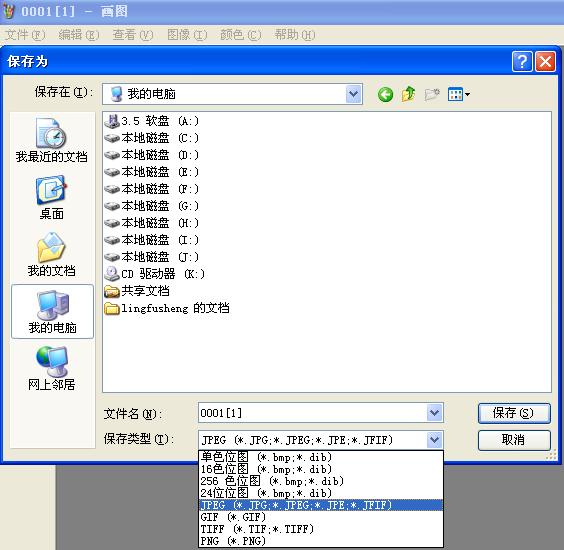Select 本地磁盘 (D:) in the list
This screenshot has height=550, width=564.
(x=151, y=155)
